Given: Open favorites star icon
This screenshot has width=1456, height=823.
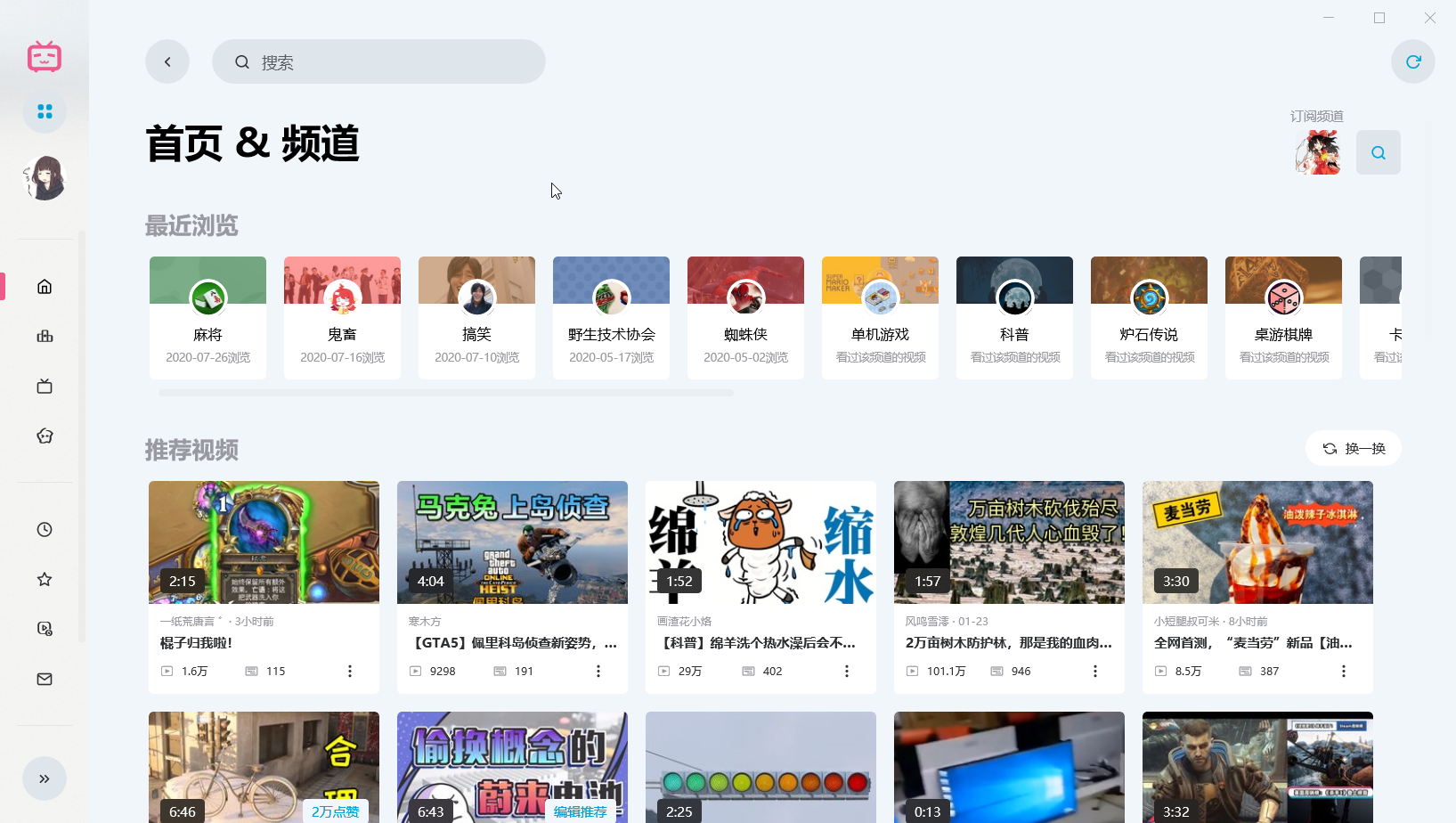Looking at the screenshot, I should point(45,580).
